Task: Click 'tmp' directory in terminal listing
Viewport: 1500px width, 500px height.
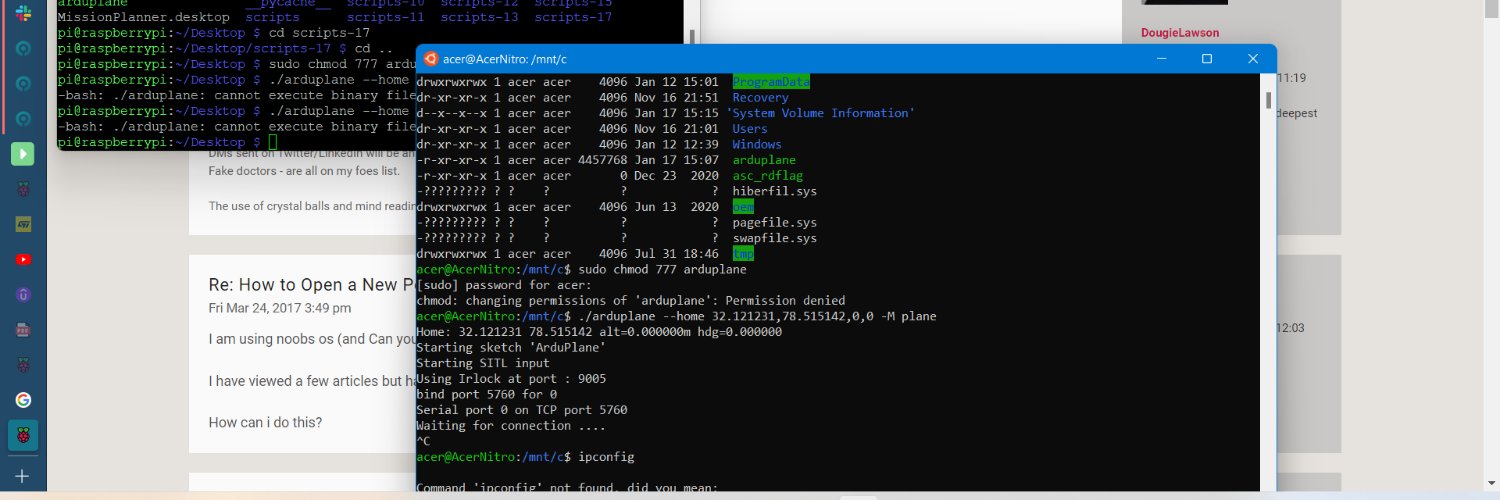Action: pyautogui.click(x=743, y=254)
